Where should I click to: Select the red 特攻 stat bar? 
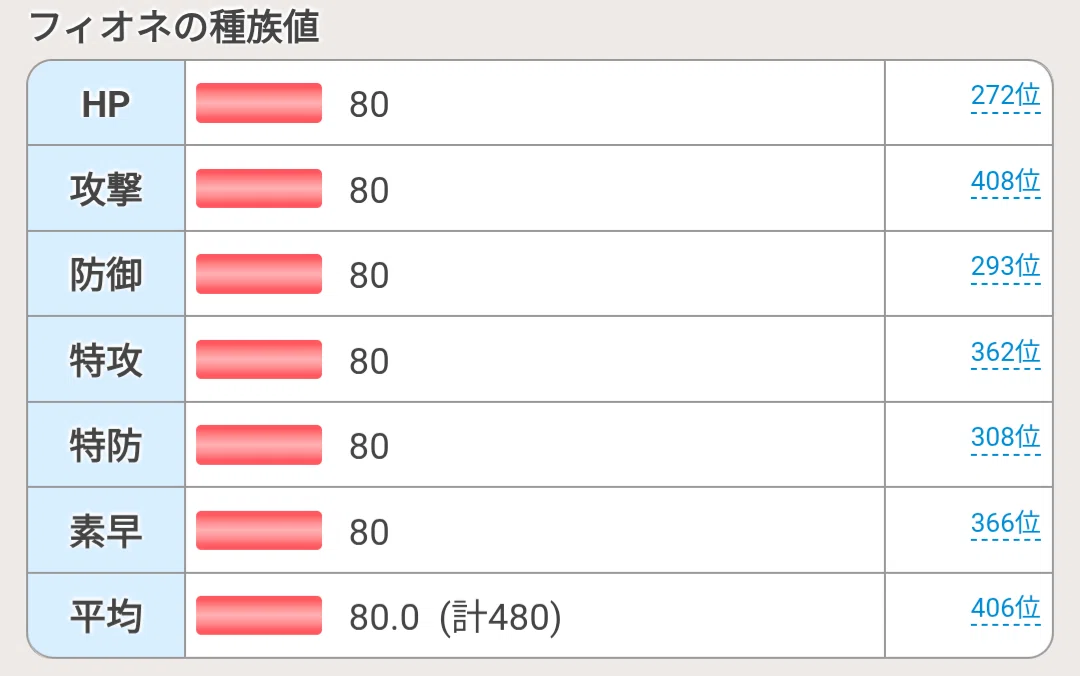click(x=259, y=359)
